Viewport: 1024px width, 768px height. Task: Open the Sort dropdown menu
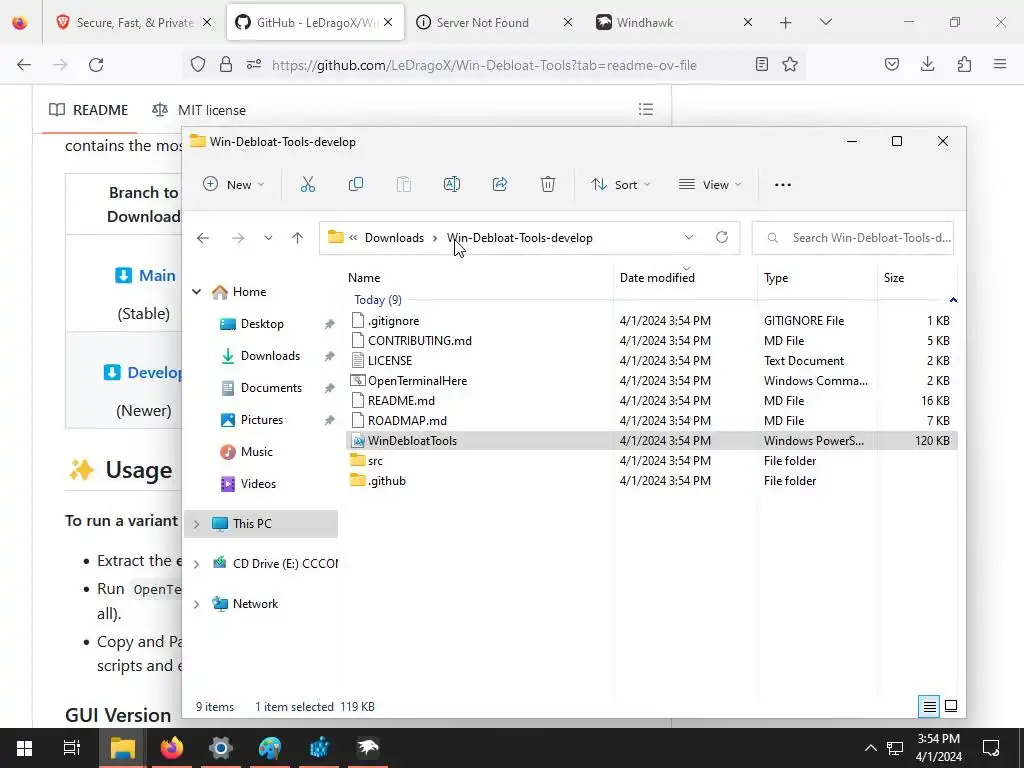620,185
